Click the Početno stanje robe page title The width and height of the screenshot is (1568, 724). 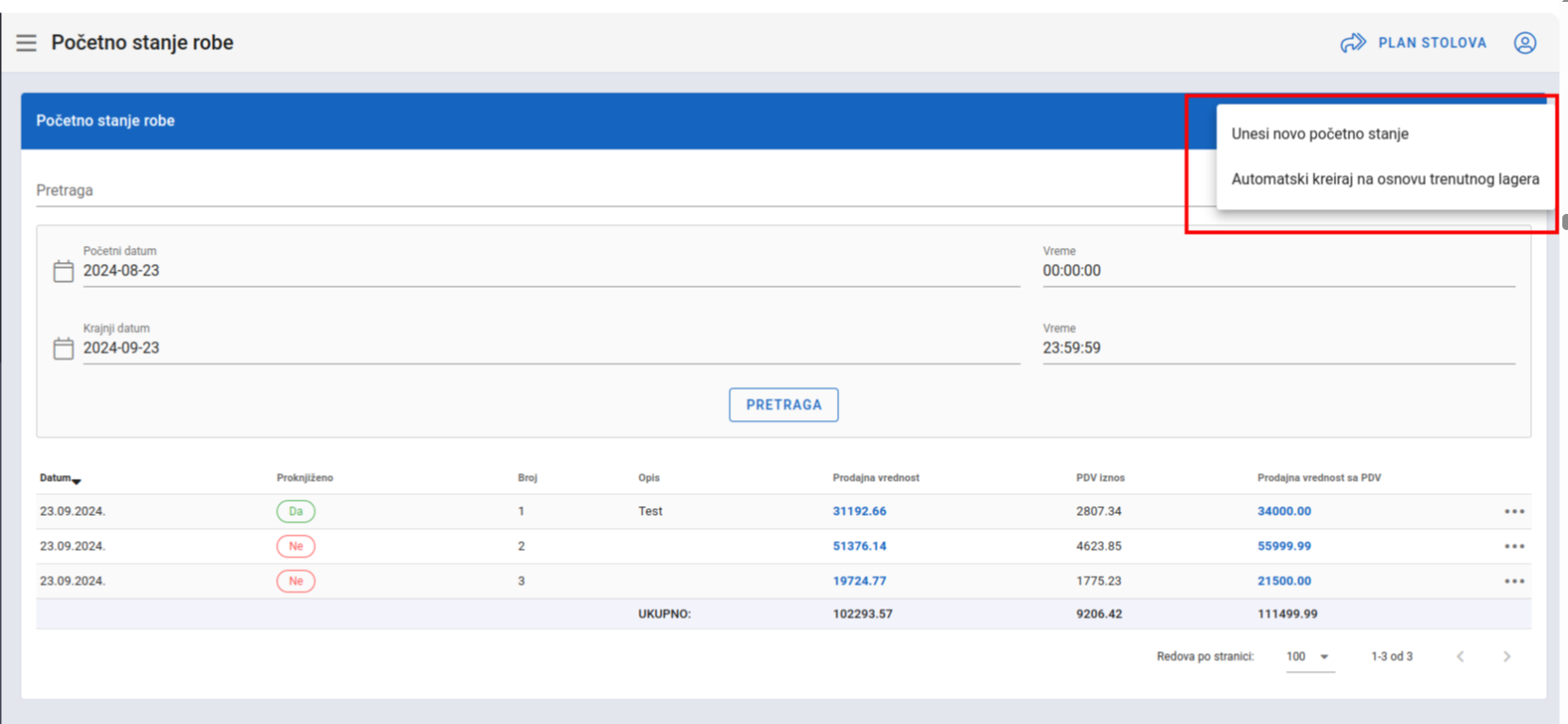[x=142, y=43]
